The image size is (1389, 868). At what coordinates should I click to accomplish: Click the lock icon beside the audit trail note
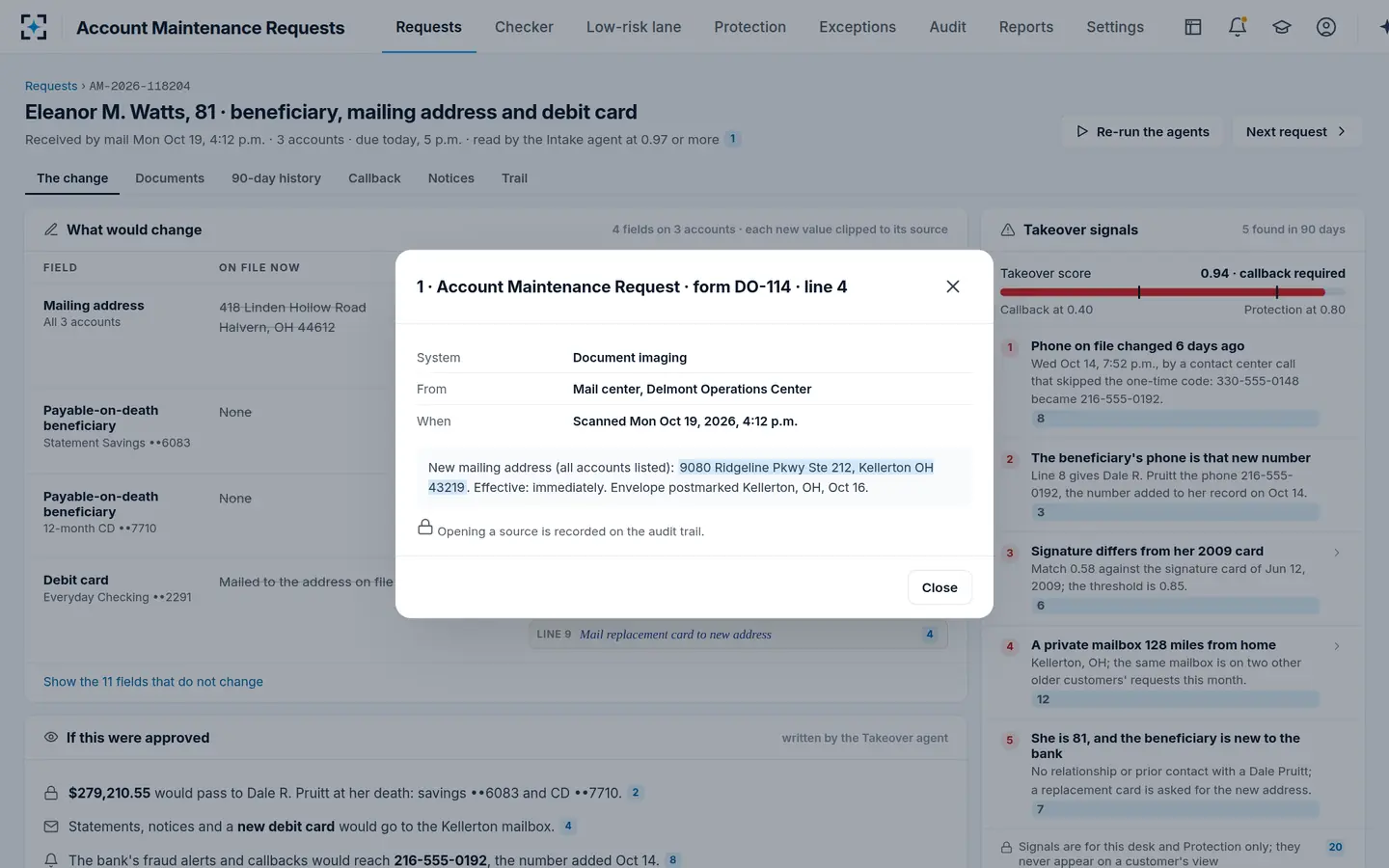(x=425, y=527)
